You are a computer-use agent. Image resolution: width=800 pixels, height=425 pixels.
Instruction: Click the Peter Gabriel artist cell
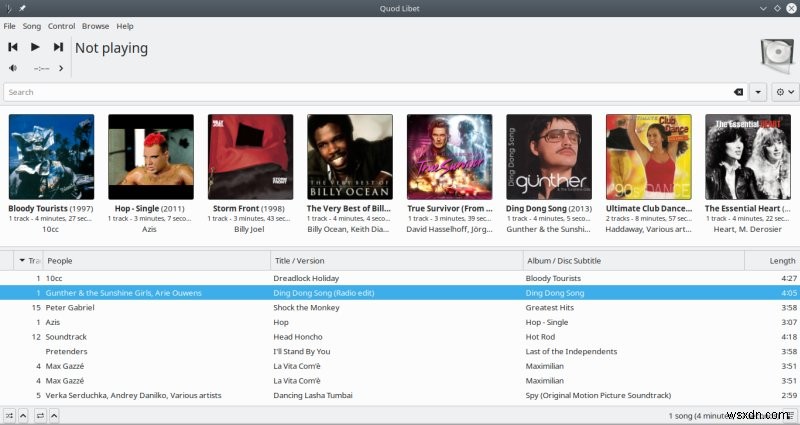70,308
